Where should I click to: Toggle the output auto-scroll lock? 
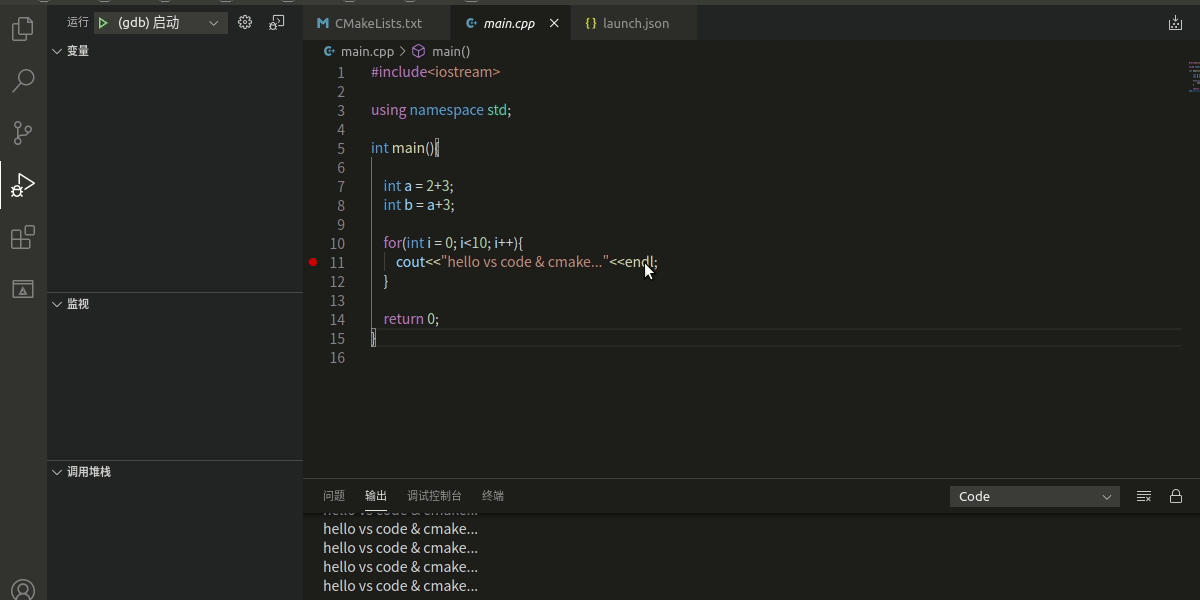tap(1175, 495)
